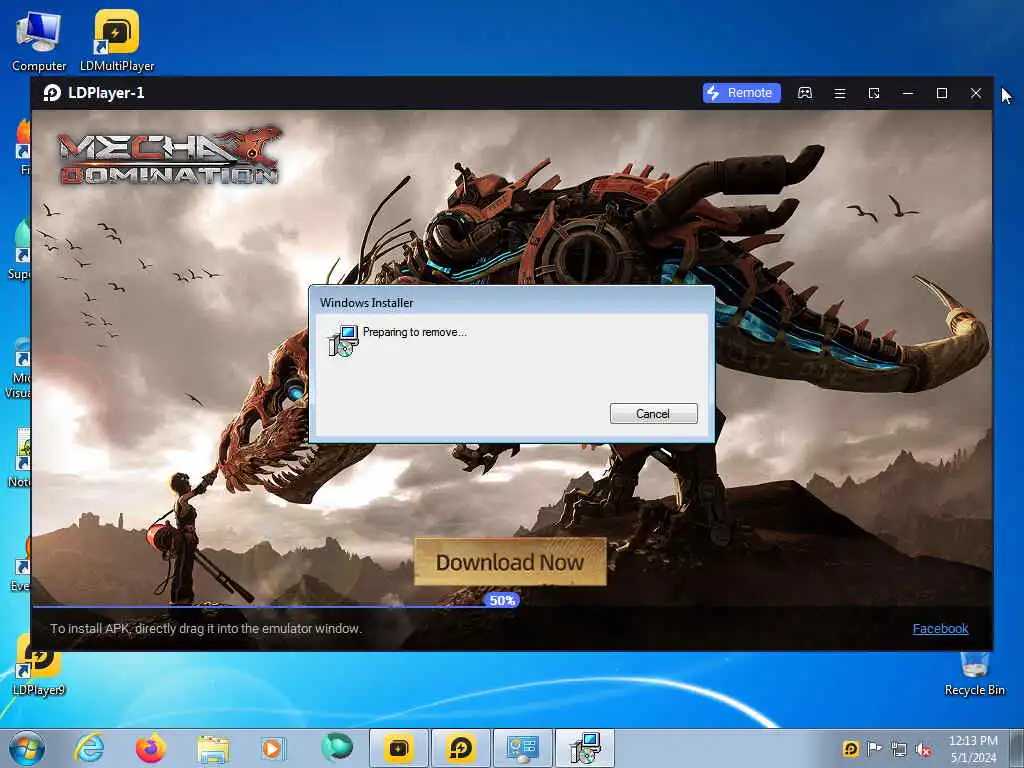1024x768 pixels.
Task: Select the LDPlayer9 desktop shortcut
Action: coord(39,666)
